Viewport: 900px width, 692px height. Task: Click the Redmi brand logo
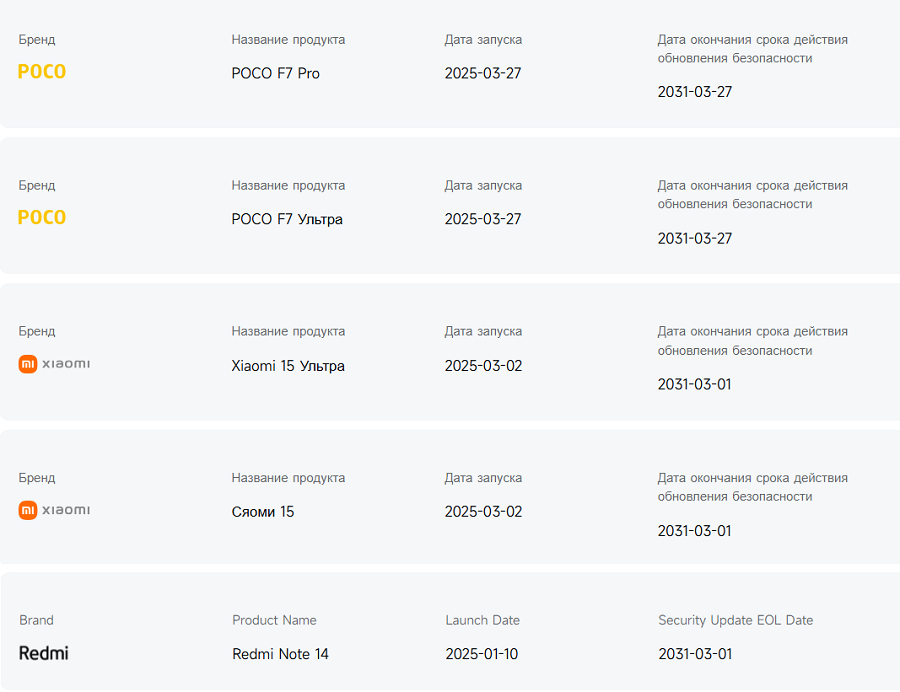[44, 653]
